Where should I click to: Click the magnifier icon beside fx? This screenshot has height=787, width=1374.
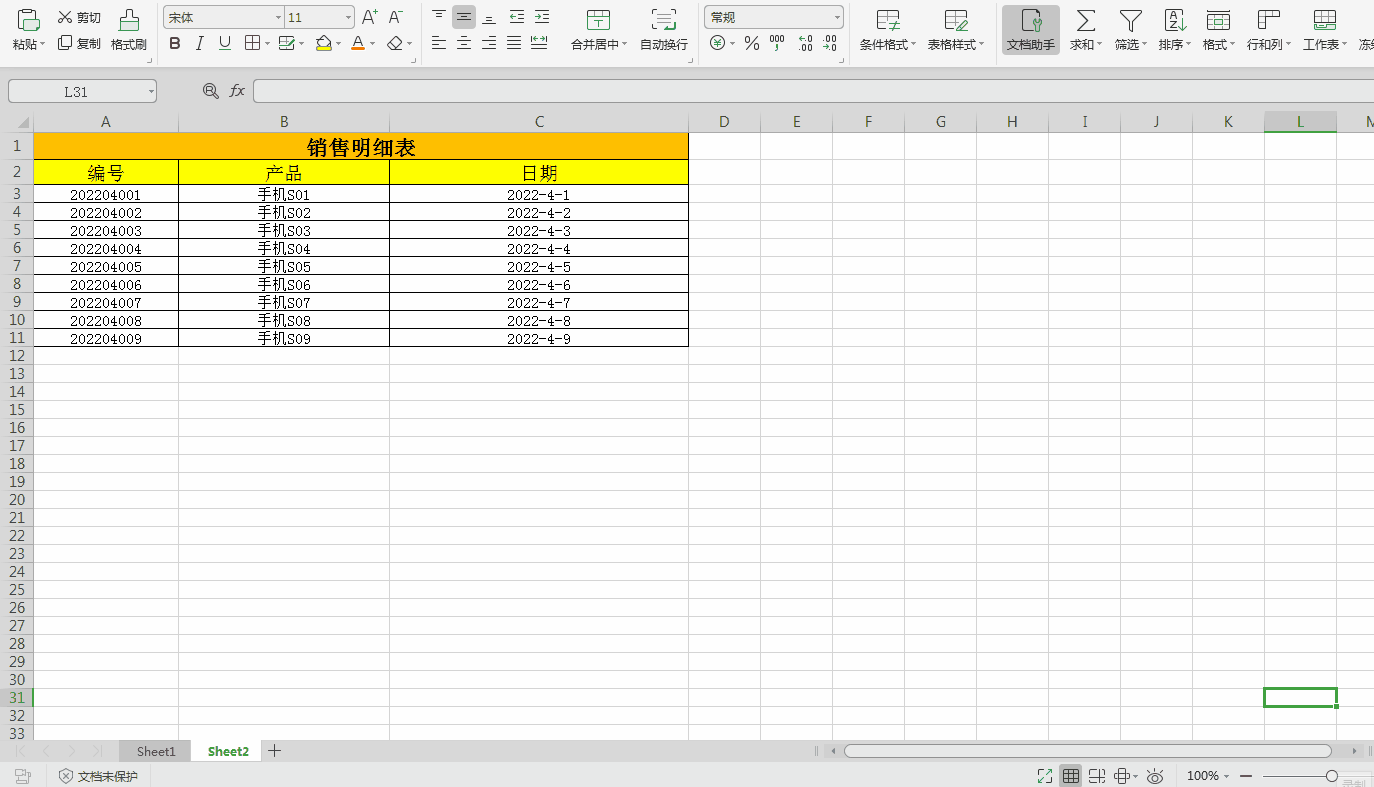coord(211,91)
